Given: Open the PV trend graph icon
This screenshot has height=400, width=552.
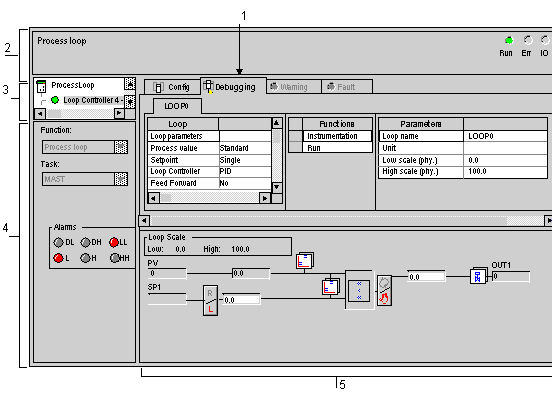Looking at the screenshot, I should 305,261.
